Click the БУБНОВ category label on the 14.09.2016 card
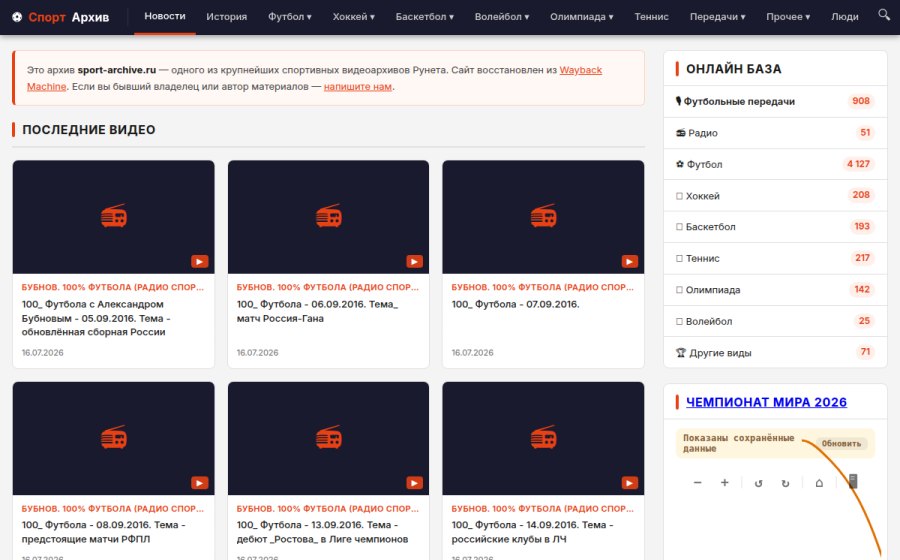This screenshot has height=560, width=900. coord(542,508)
